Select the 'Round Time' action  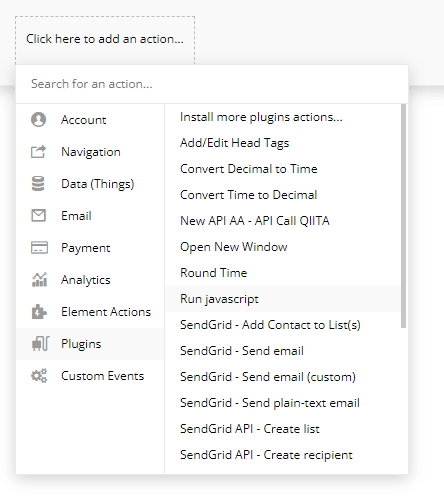(x=214, y=273)
